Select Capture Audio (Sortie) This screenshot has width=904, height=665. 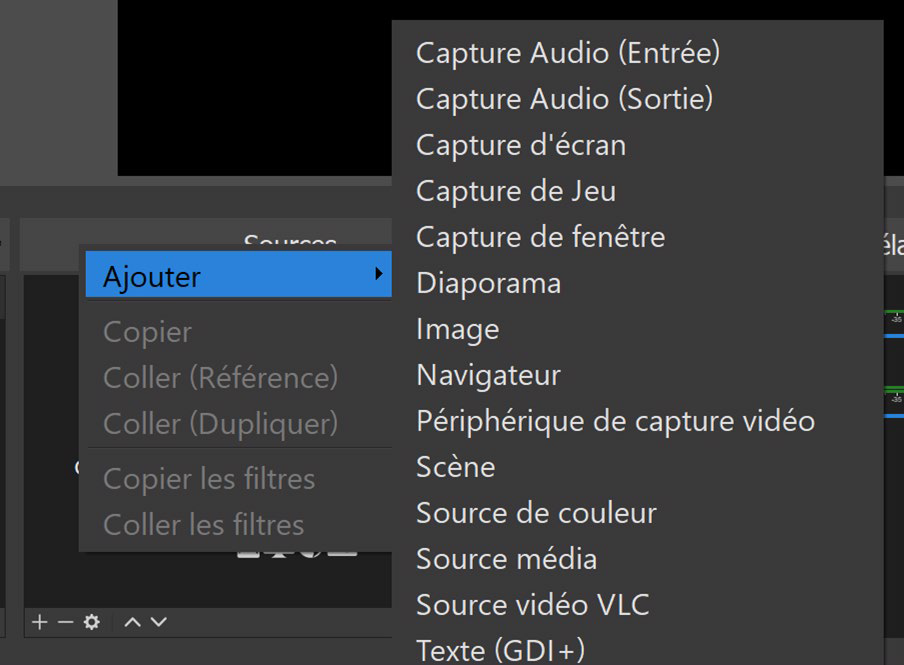pyautogui.click(x=564, y=99)
